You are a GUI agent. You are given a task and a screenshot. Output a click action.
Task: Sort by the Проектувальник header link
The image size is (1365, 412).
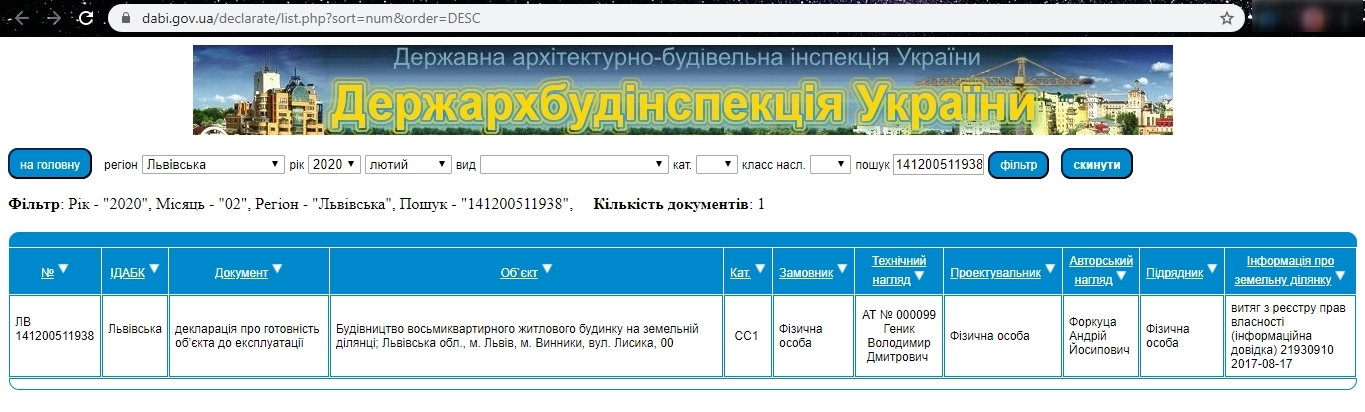point(996,272)
